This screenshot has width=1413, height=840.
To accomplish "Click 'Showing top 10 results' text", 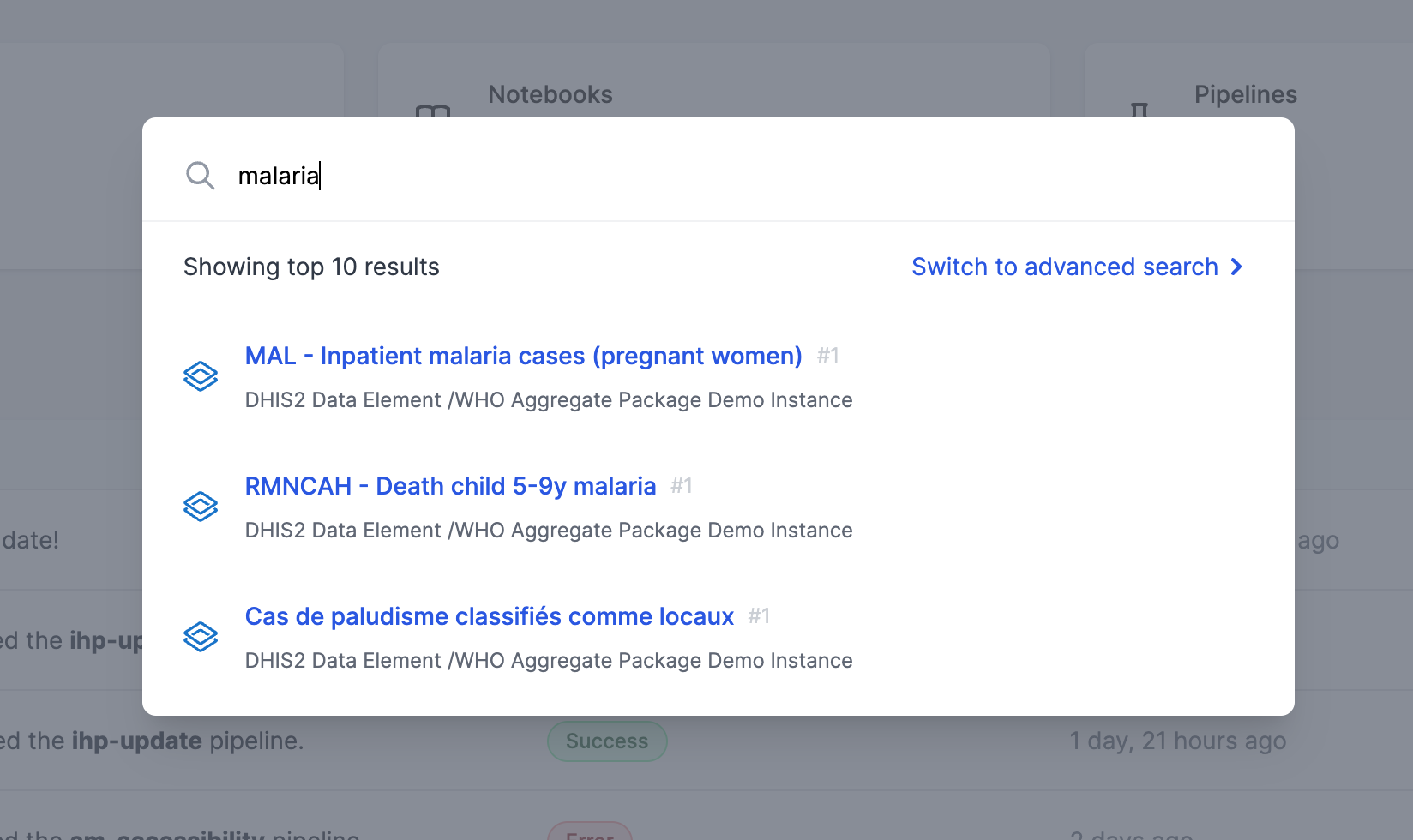I will pos(311,267).
